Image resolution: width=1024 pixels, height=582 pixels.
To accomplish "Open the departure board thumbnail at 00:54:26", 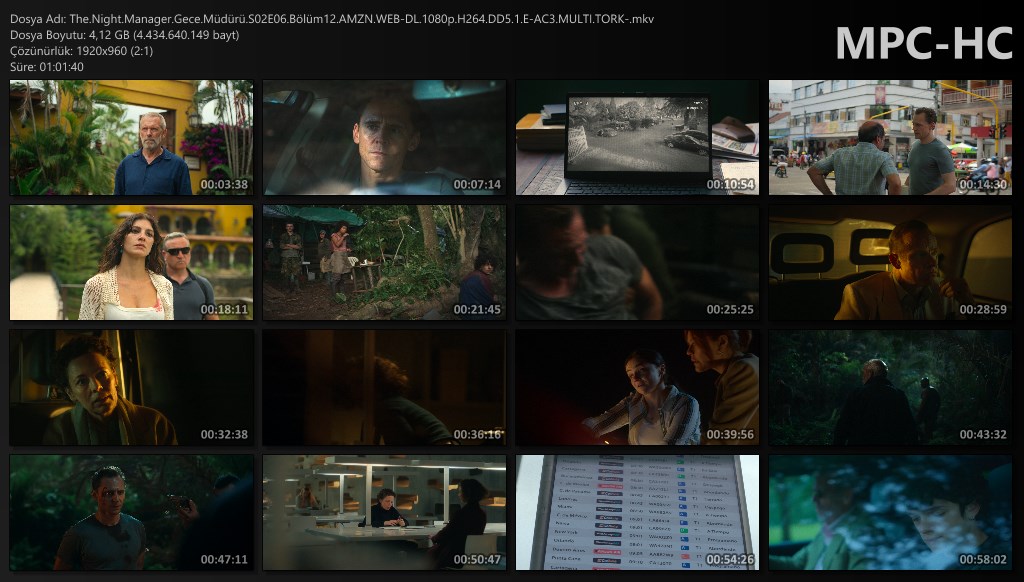I will [x=637, y=513].
